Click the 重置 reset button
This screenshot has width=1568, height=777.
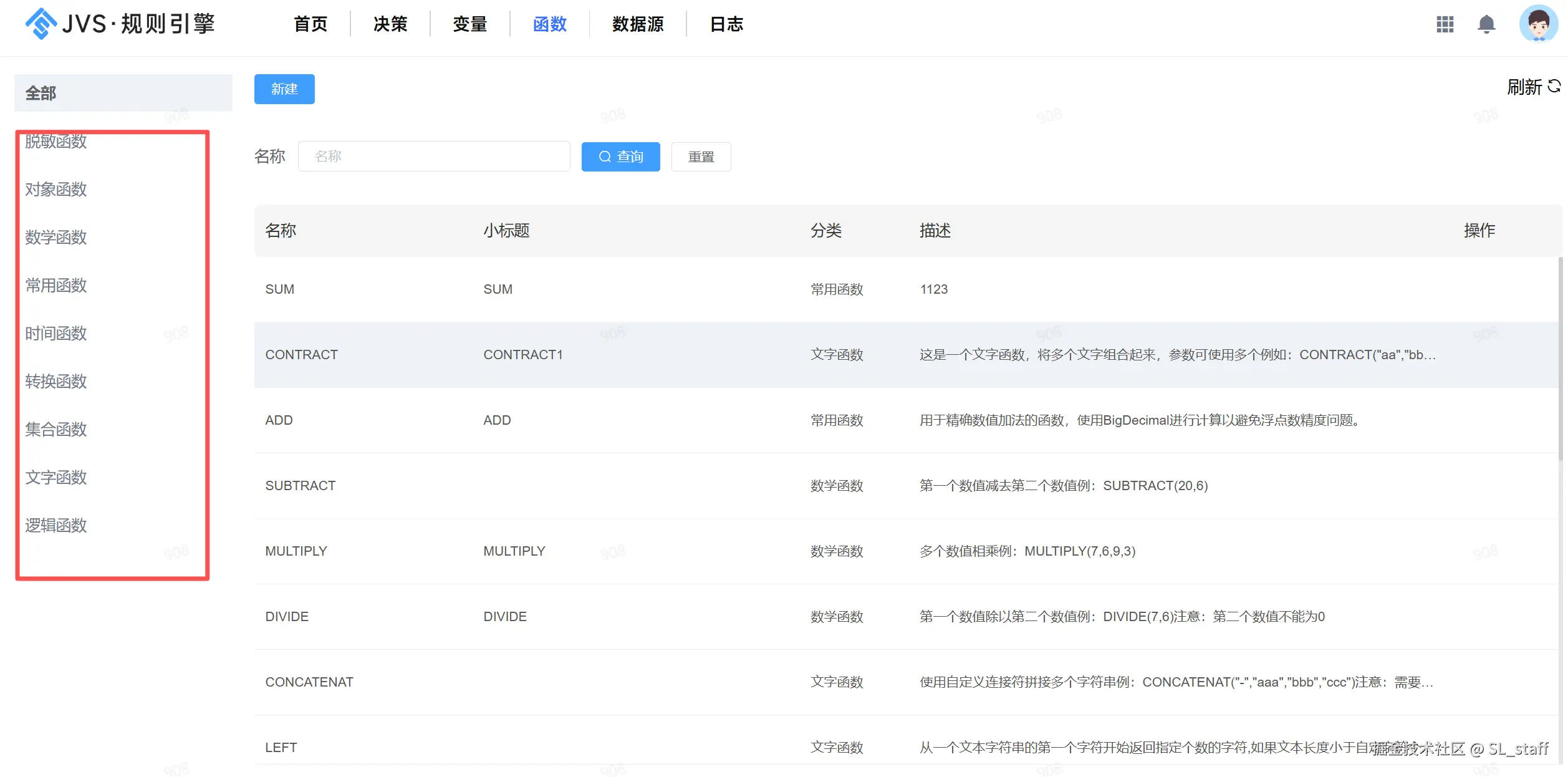701,157
